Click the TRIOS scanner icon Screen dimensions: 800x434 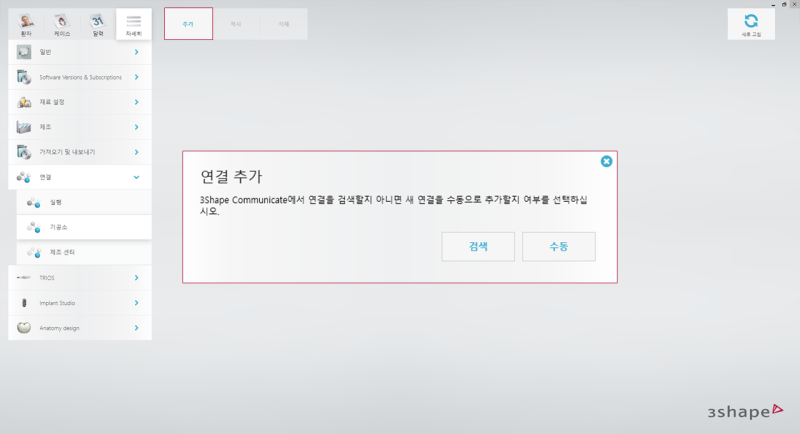[23, 277]
